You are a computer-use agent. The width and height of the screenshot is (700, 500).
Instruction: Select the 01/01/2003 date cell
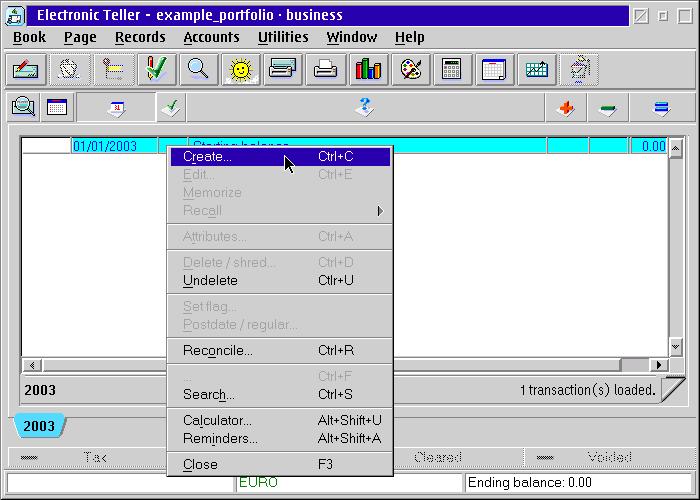tap(114, 146)
